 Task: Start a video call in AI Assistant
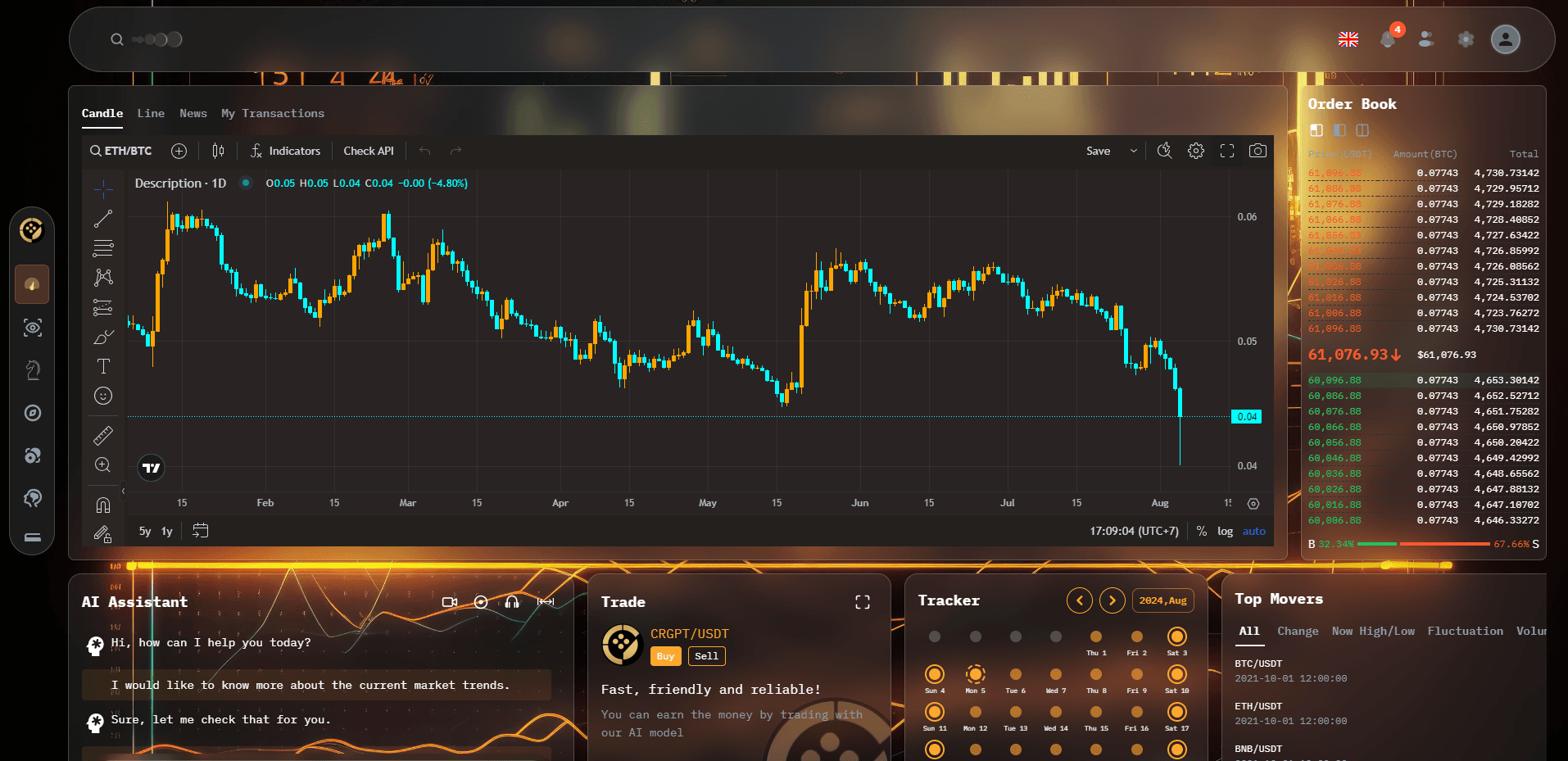pos(449,602)
